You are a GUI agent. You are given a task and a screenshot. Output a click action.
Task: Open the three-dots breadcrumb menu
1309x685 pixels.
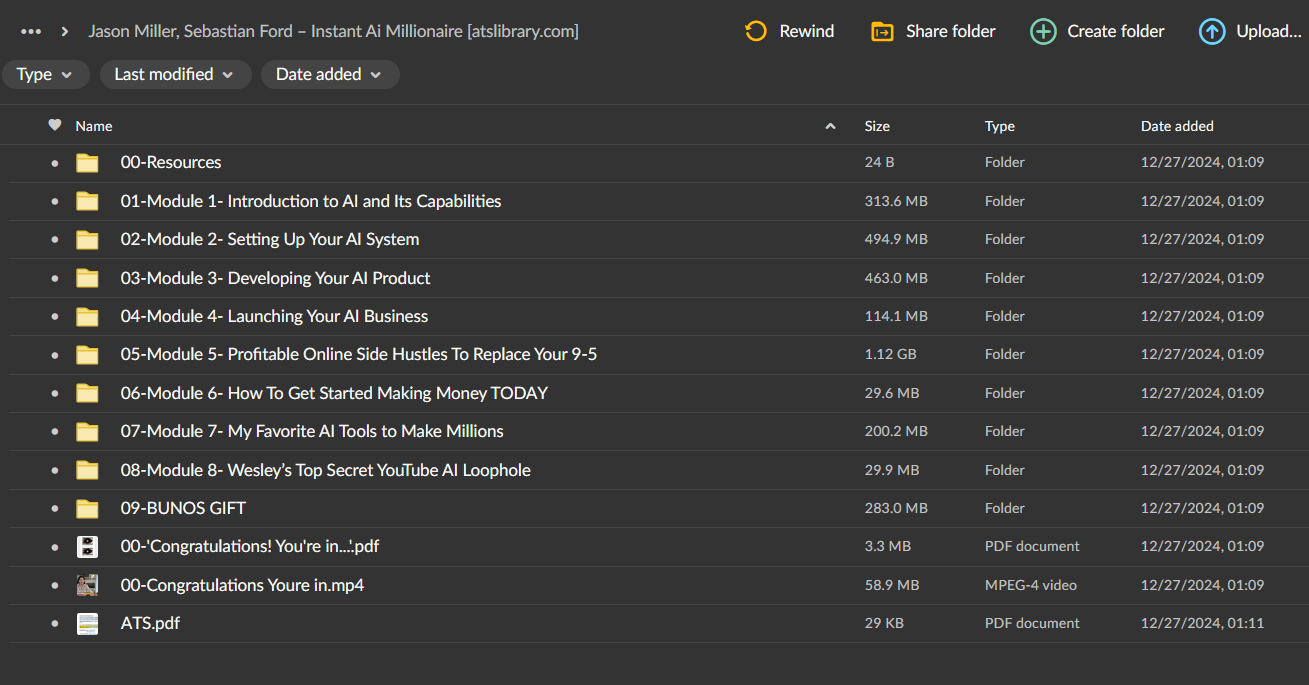[x=31, y=31]
